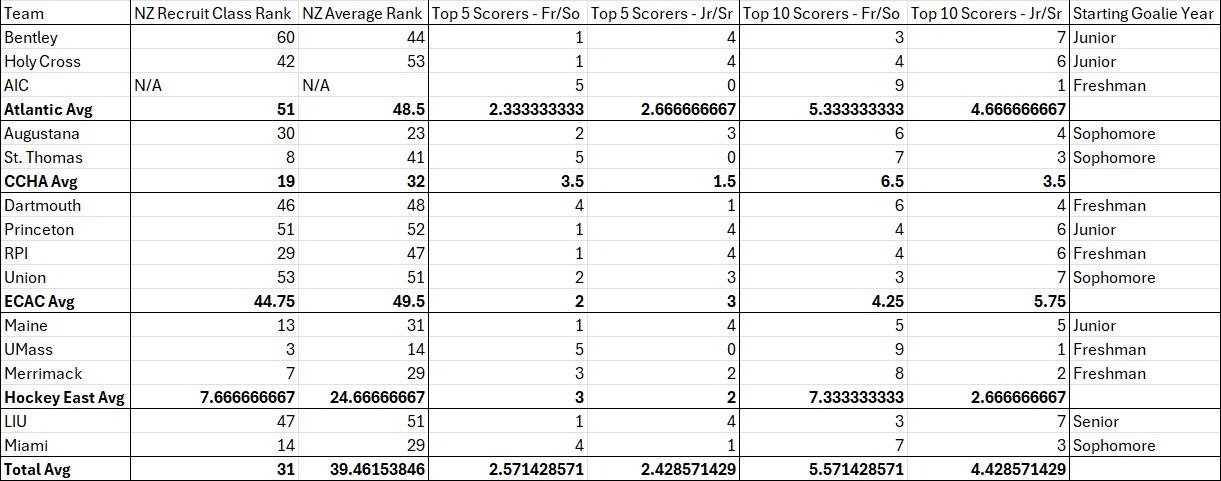This screenshot has height=481, width=1221.
Task: Click the 'Maine' team cell
Action: [x=65, y=326]
